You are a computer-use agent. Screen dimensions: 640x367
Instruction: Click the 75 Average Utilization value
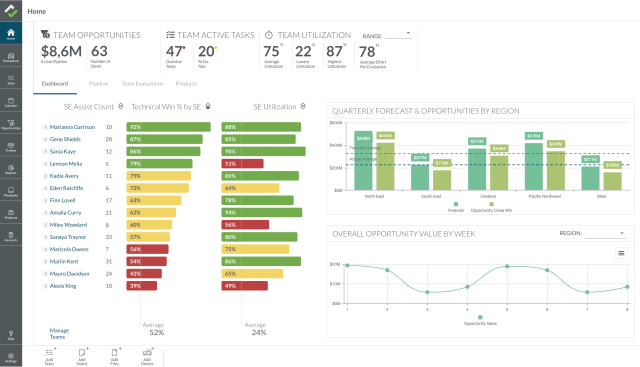point(271,51)
